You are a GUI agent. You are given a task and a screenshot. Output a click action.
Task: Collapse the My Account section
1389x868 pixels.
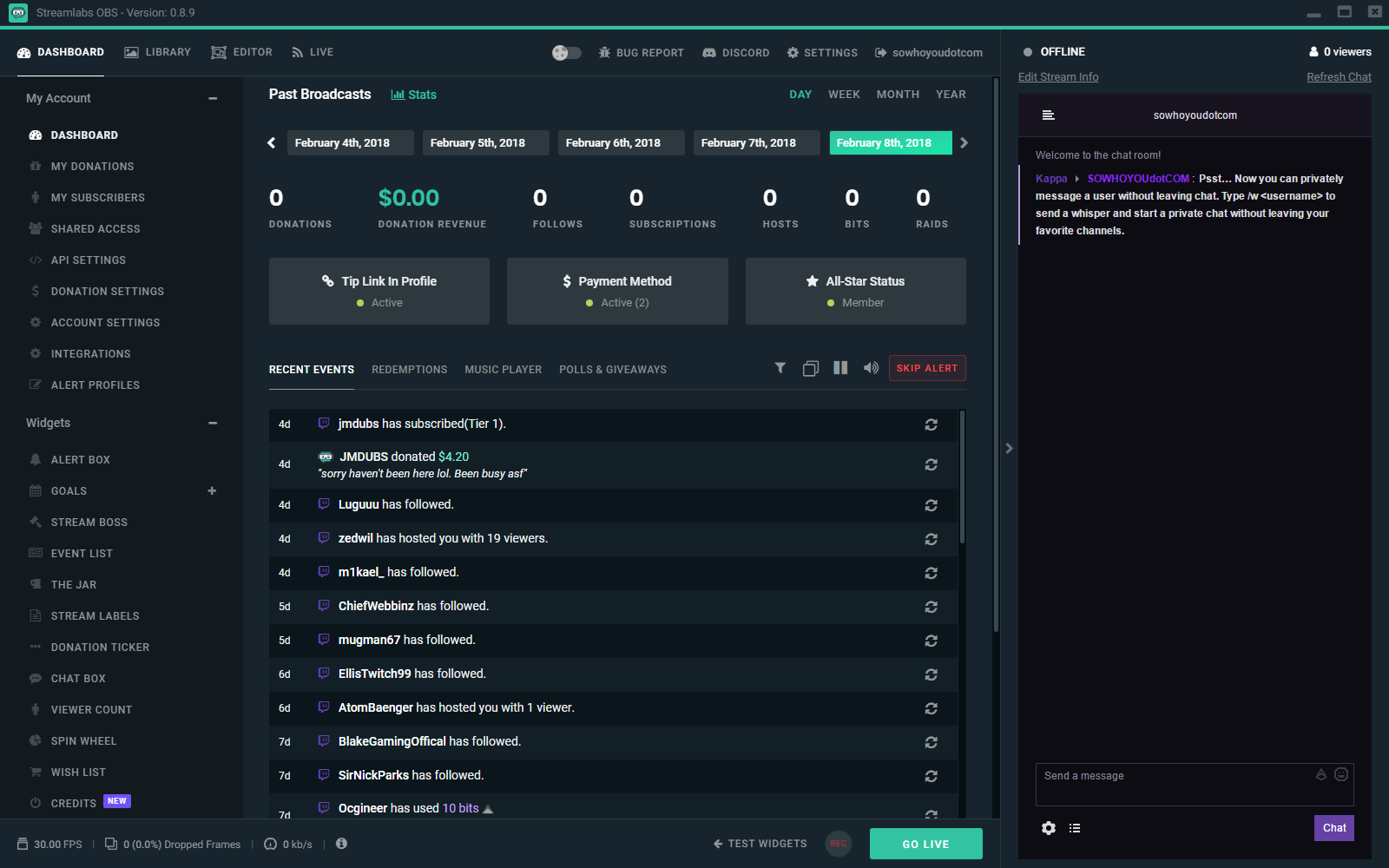pos(213,98)
